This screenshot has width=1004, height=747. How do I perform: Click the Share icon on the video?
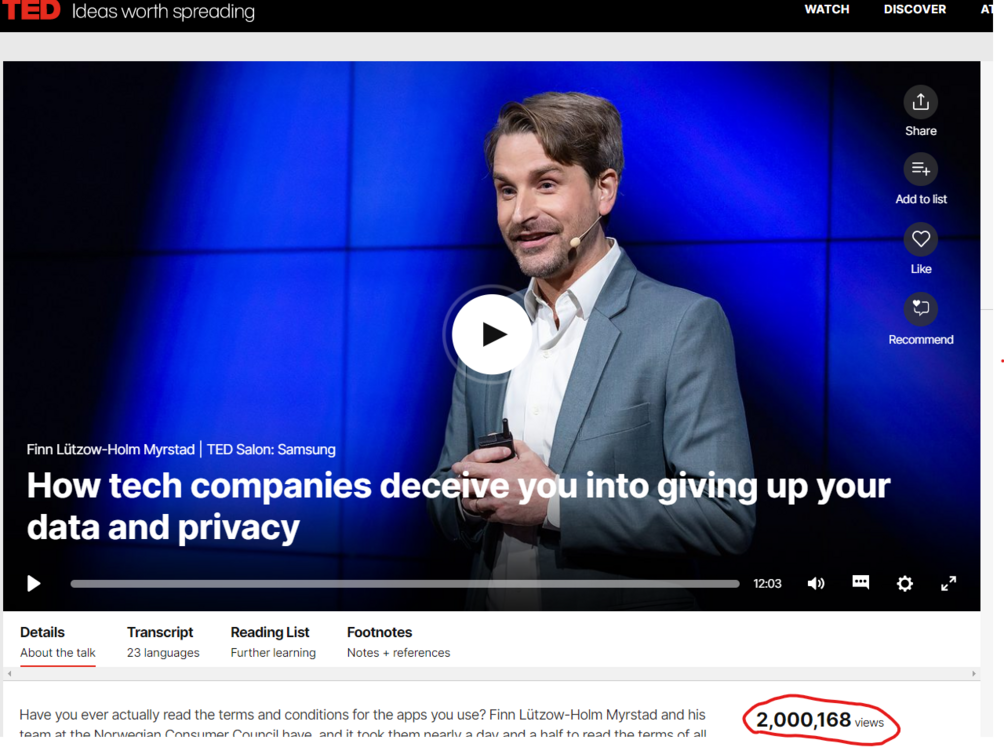coord(920,102)
